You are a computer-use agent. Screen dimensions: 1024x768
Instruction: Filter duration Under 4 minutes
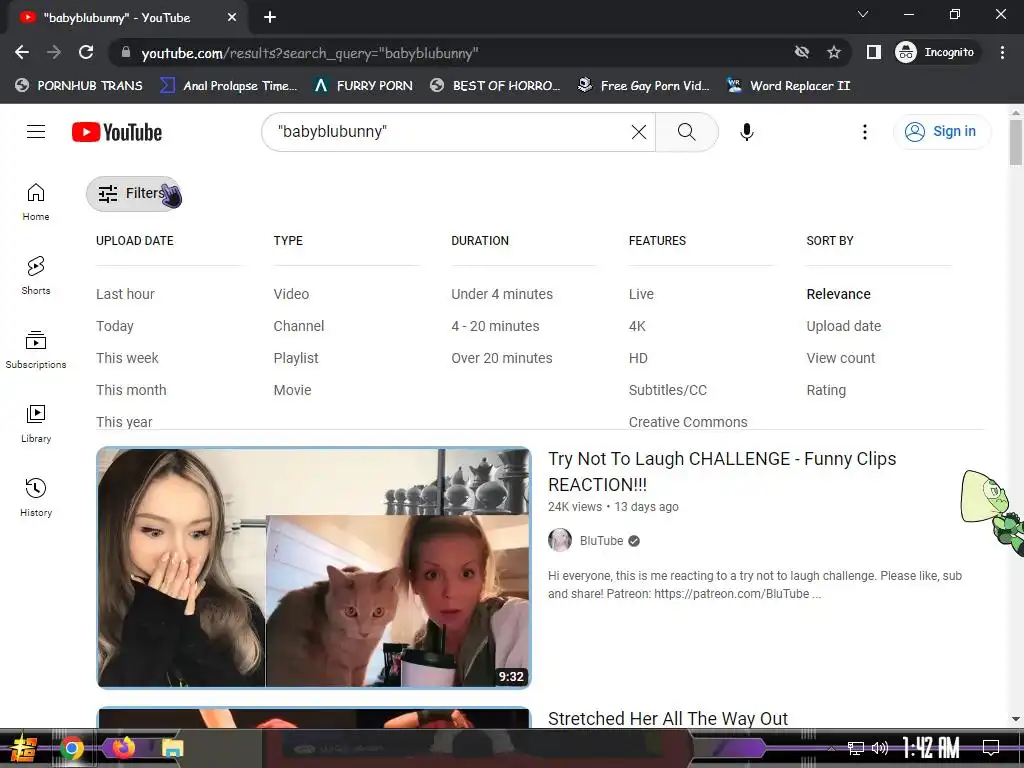(x=502, y=294)
